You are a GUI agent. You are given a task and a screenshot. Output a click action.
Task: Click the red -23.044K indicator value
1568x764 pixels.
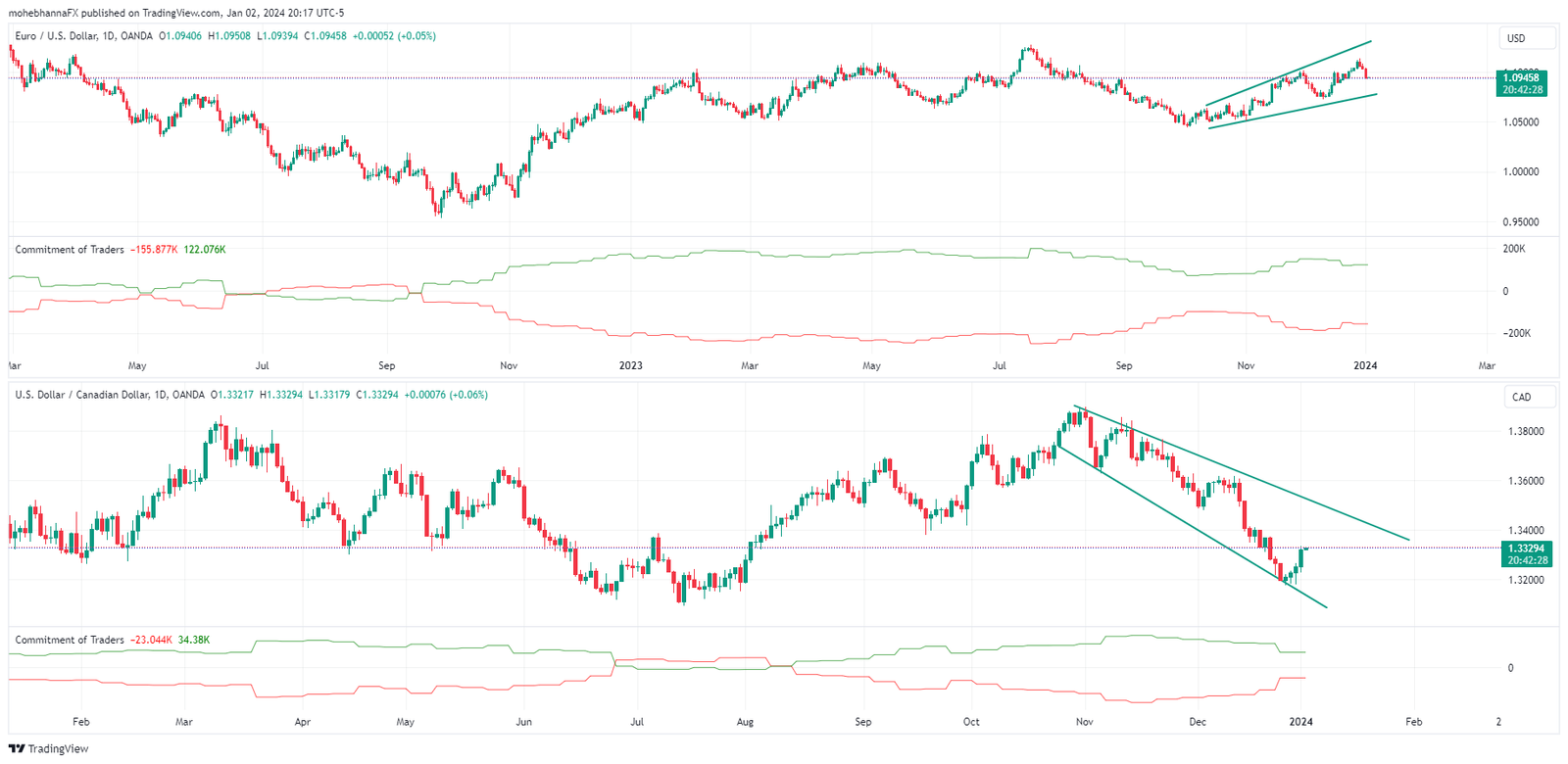[x=151, y=640]
